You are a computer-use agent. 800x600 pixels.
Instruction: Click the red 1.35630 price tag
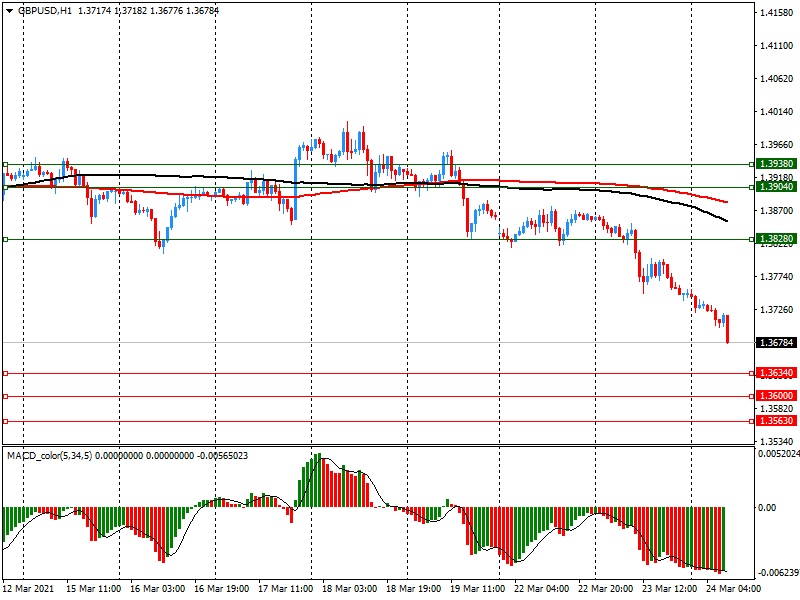tap(776, 421)
